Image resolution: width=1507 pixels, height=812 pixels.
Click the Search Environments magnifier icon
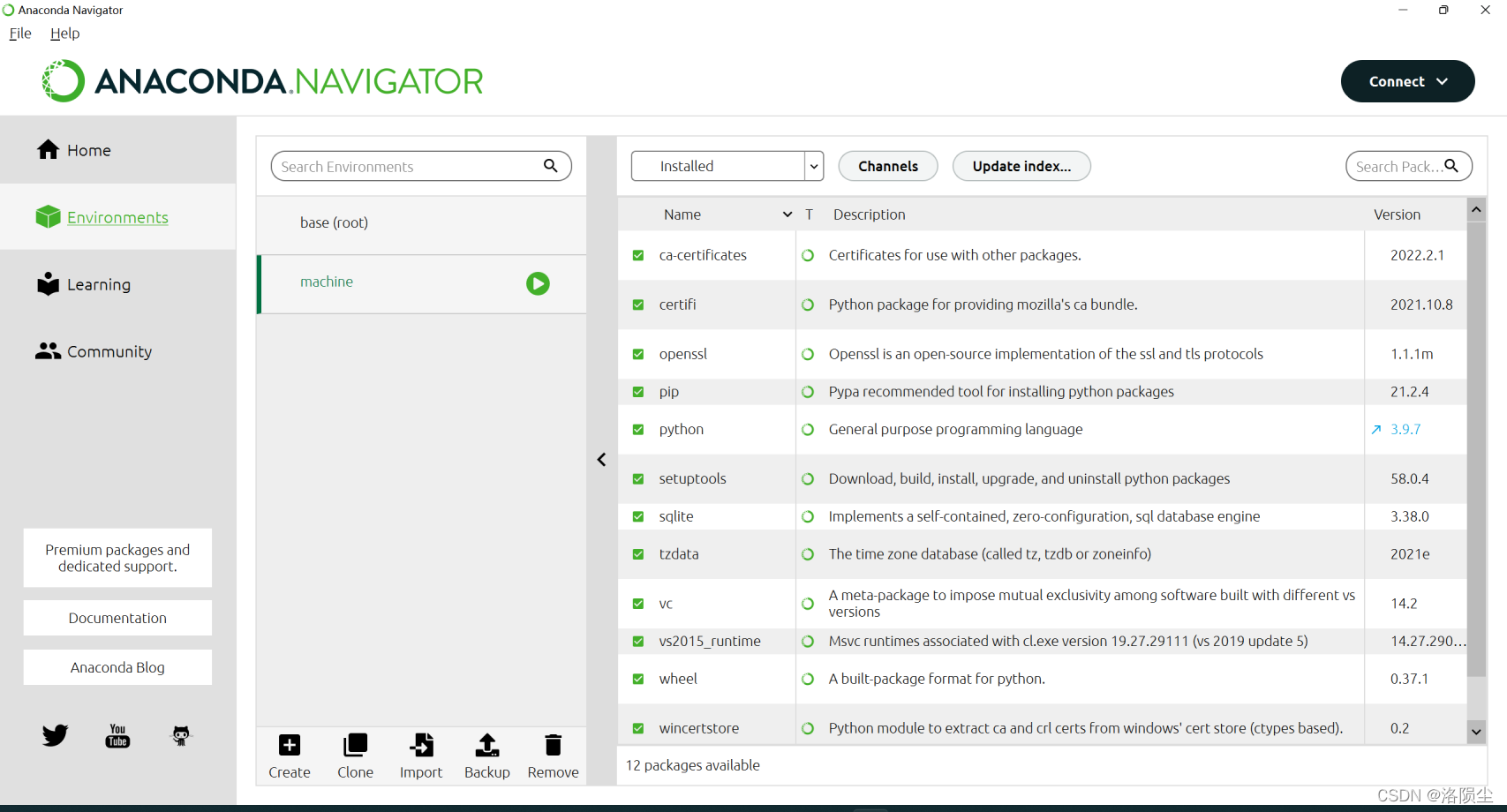click(x=551, y=166)
